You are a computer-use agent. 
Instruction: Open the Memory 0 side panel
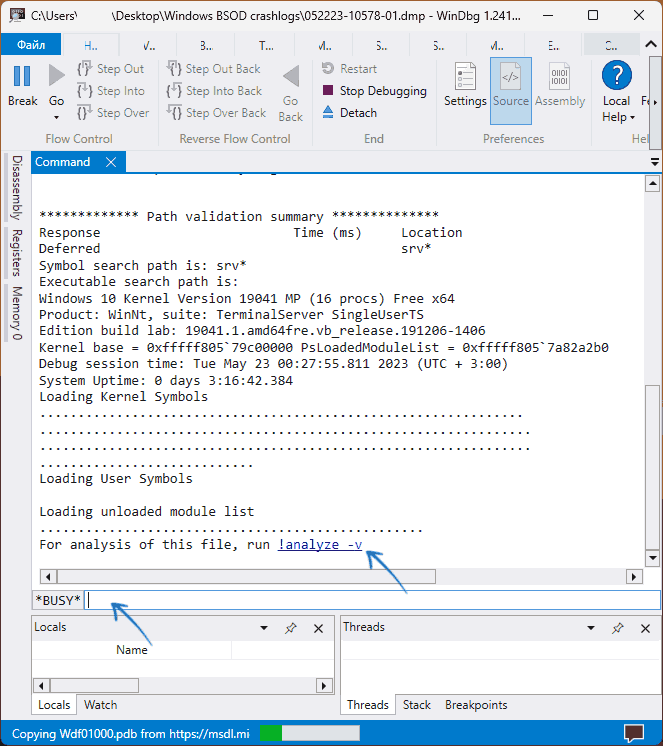tap(17, 313)
